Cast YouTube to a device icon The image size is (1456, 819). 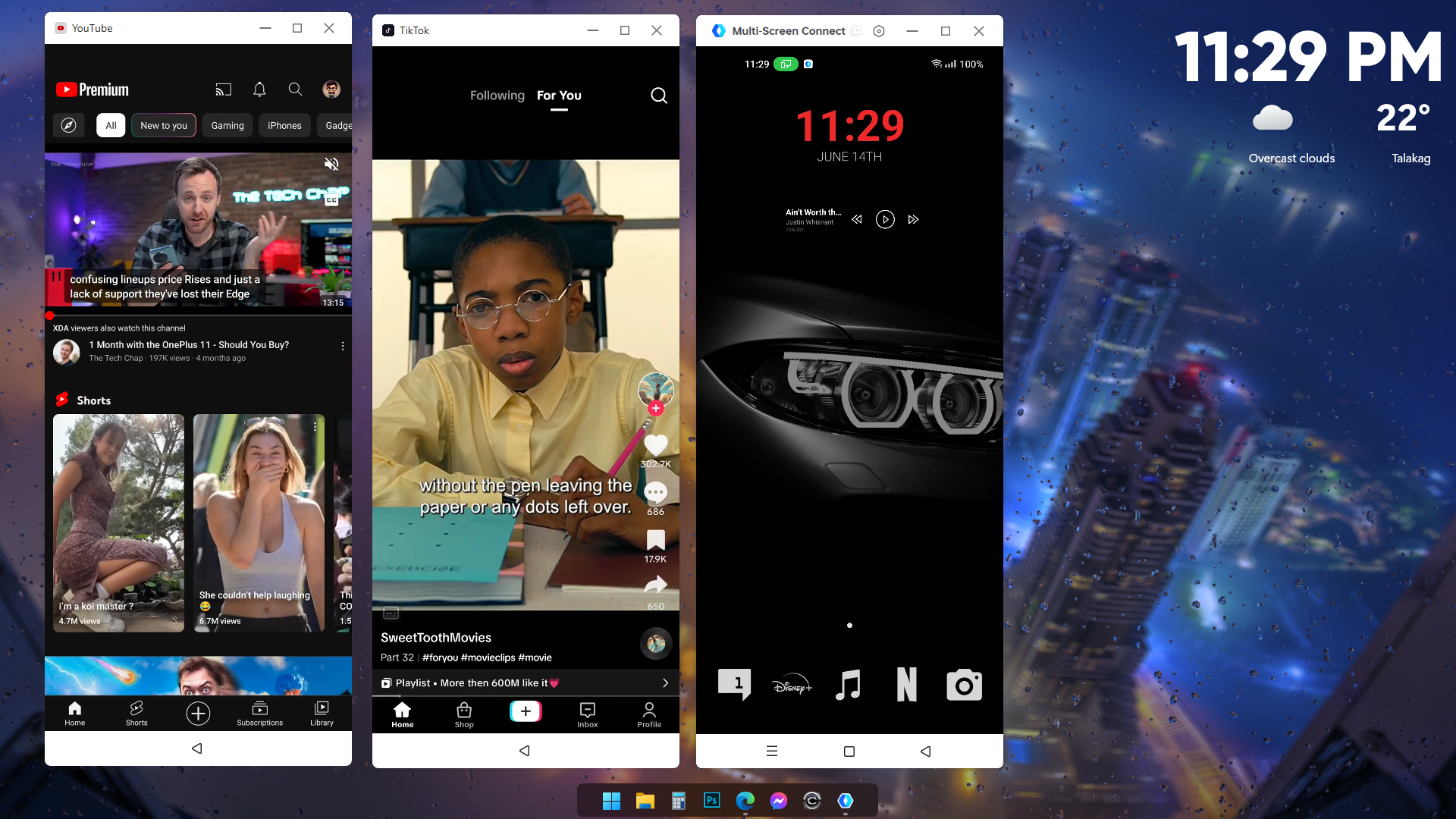tap(223, 89)
